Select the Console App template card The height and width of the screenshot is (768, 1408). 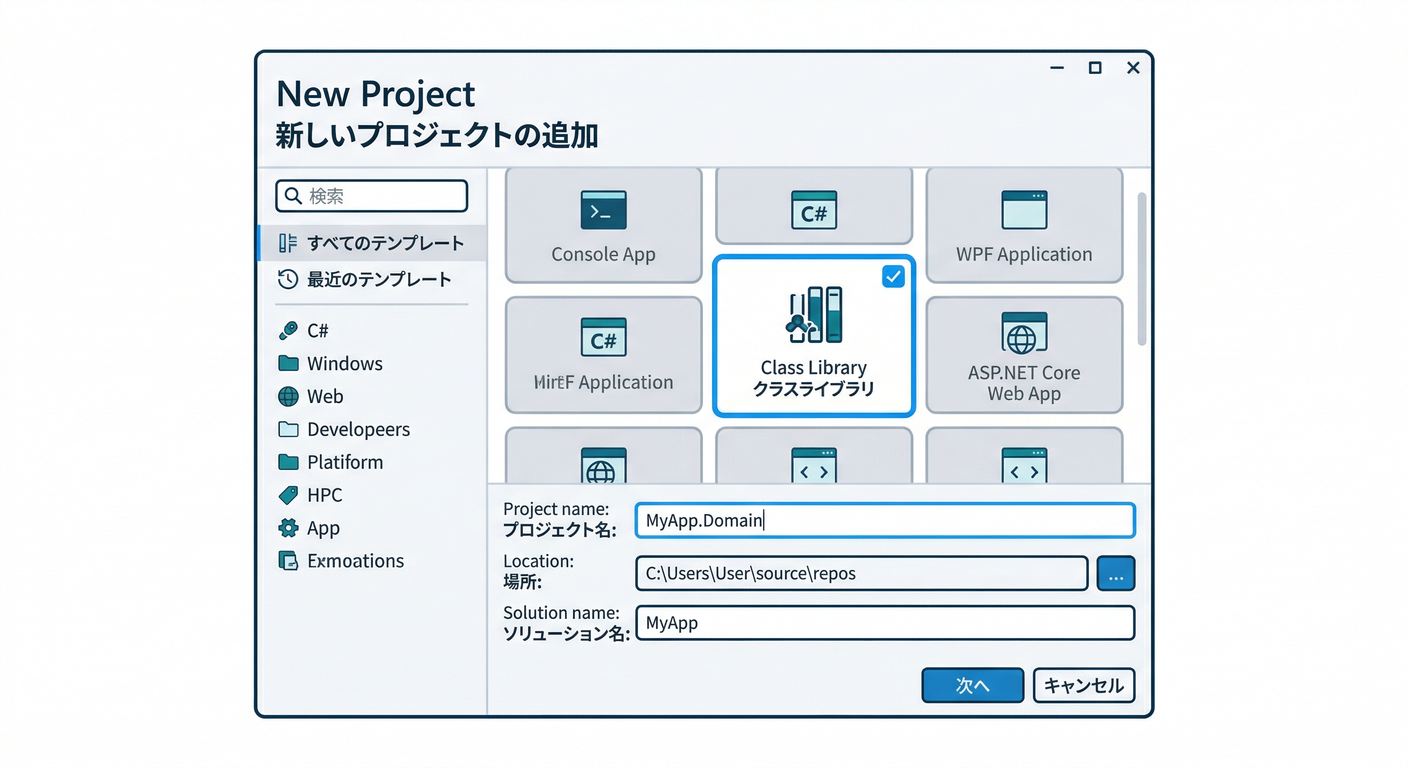(603, 226)
